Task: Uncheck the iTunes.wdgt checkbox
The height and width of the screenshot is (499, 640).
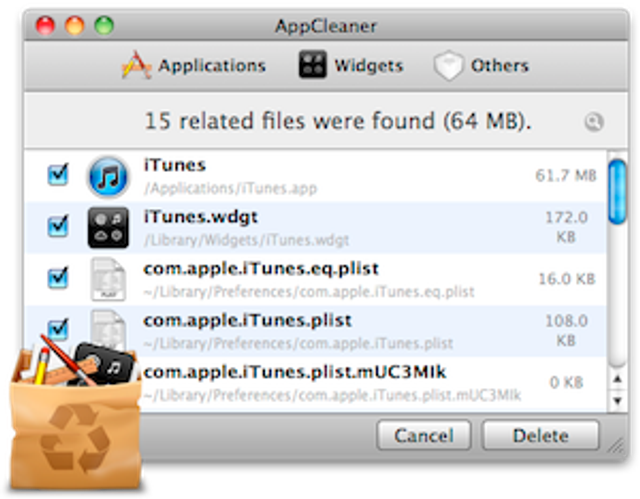Action: (58, 226)
